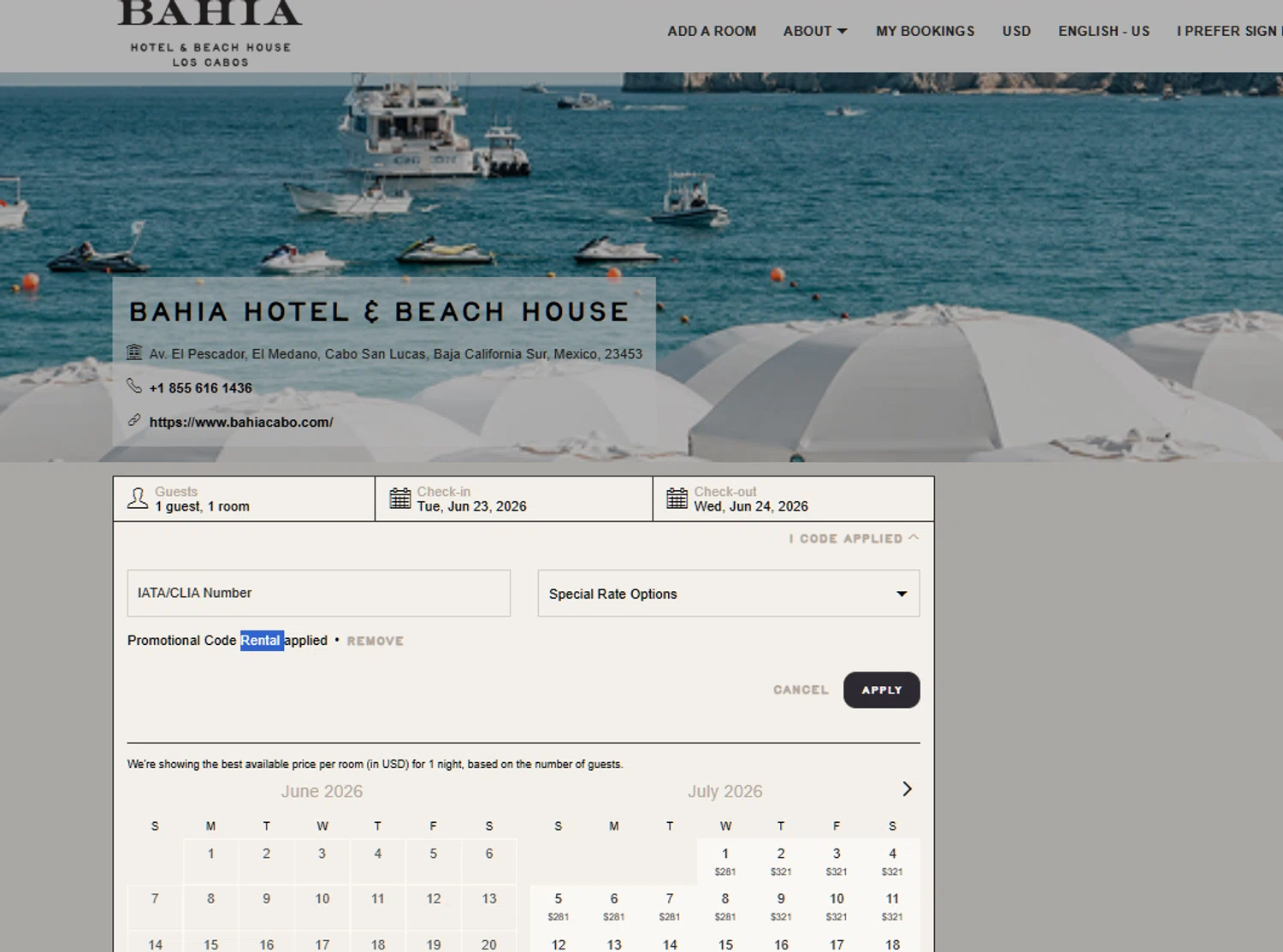The width and height of the screenshot is (1283, 952).
Task: Select July 9 in the calendar
Action: 781,907
